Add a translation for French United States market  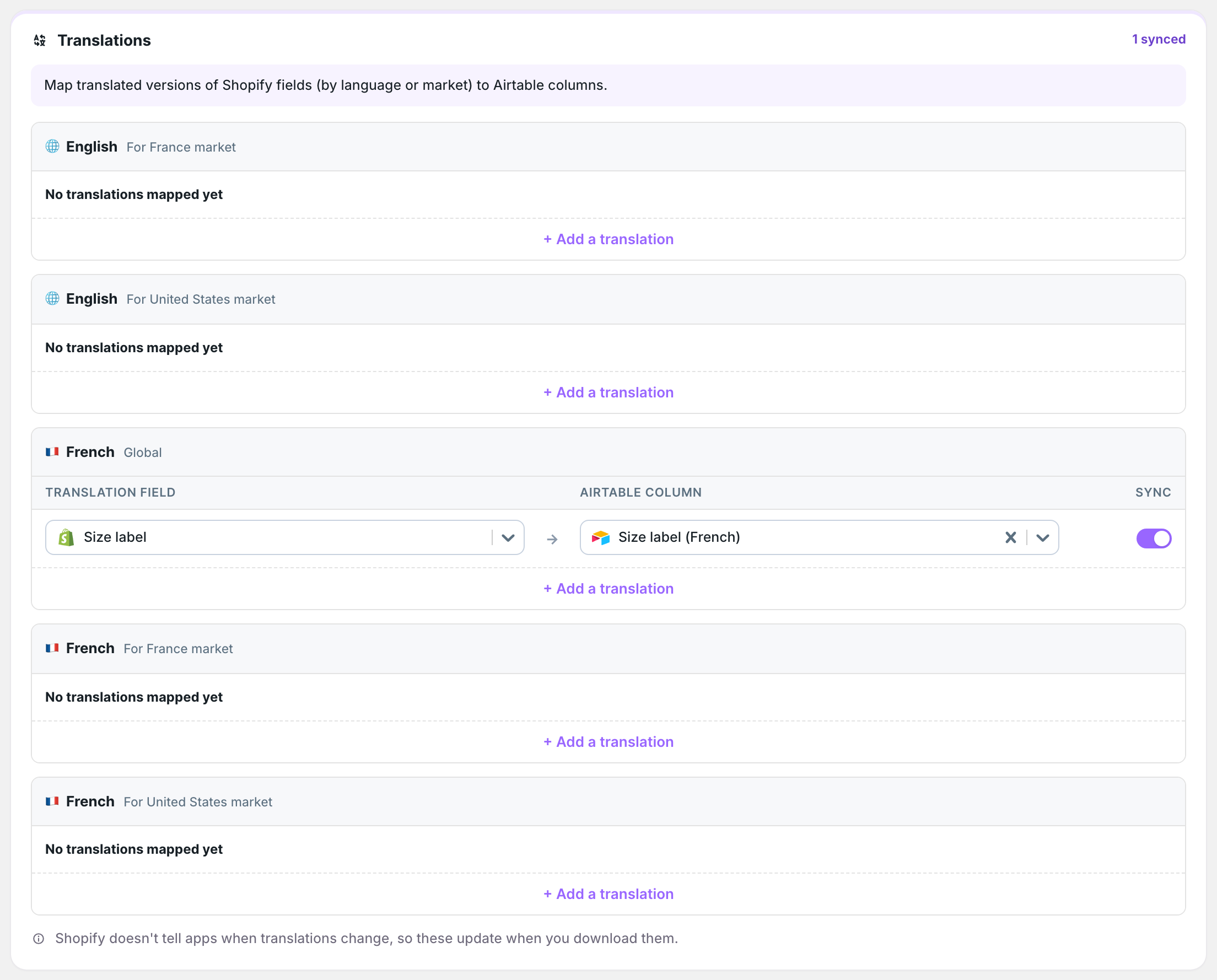[x=608, y=894]
